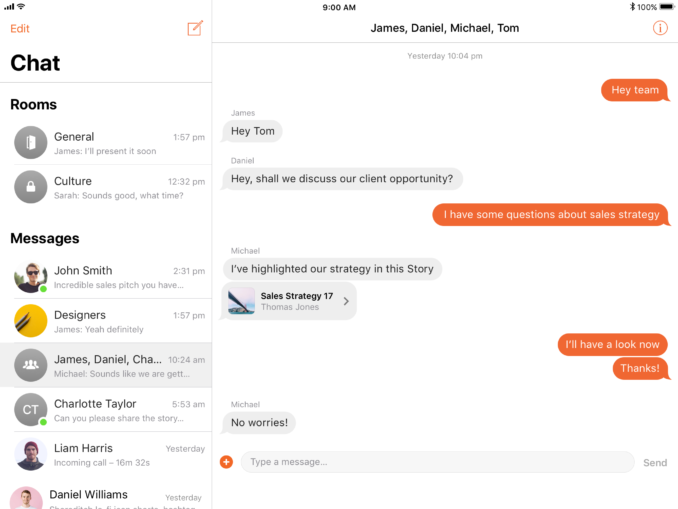The width and height of the screenshot is (678, 509).
Task: Open the Sales Strategy 17 thumbnail
Action: 241,301
